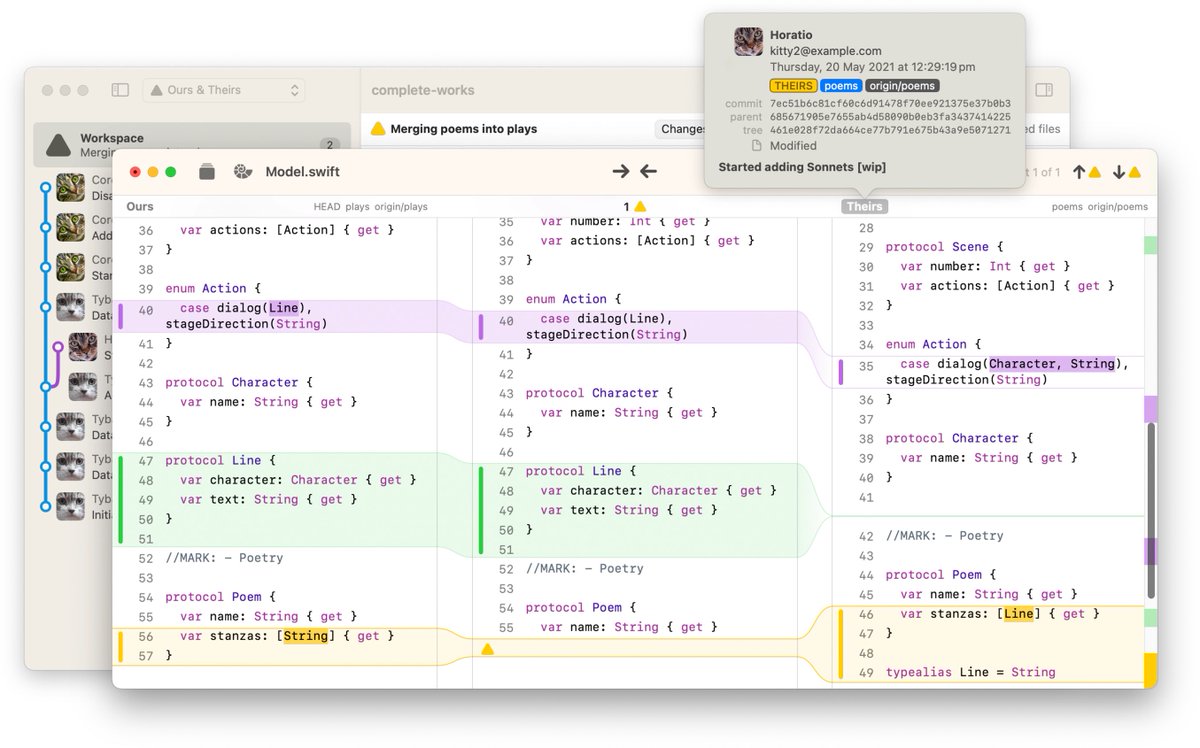Click the shell icon beside Model.swift
The image size is (1200, 748).
242,172
